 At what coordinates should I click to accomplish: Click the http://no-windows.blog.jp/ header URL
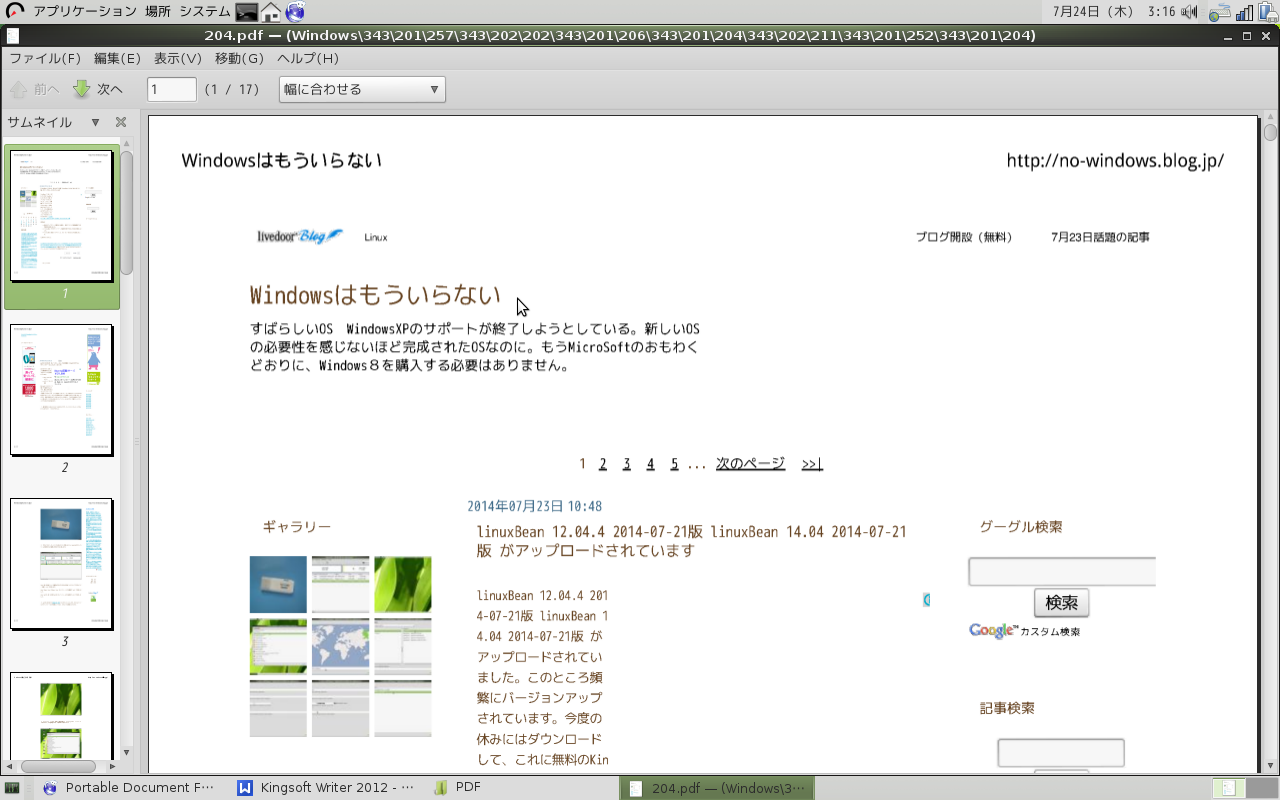(x=1115, y=160)
